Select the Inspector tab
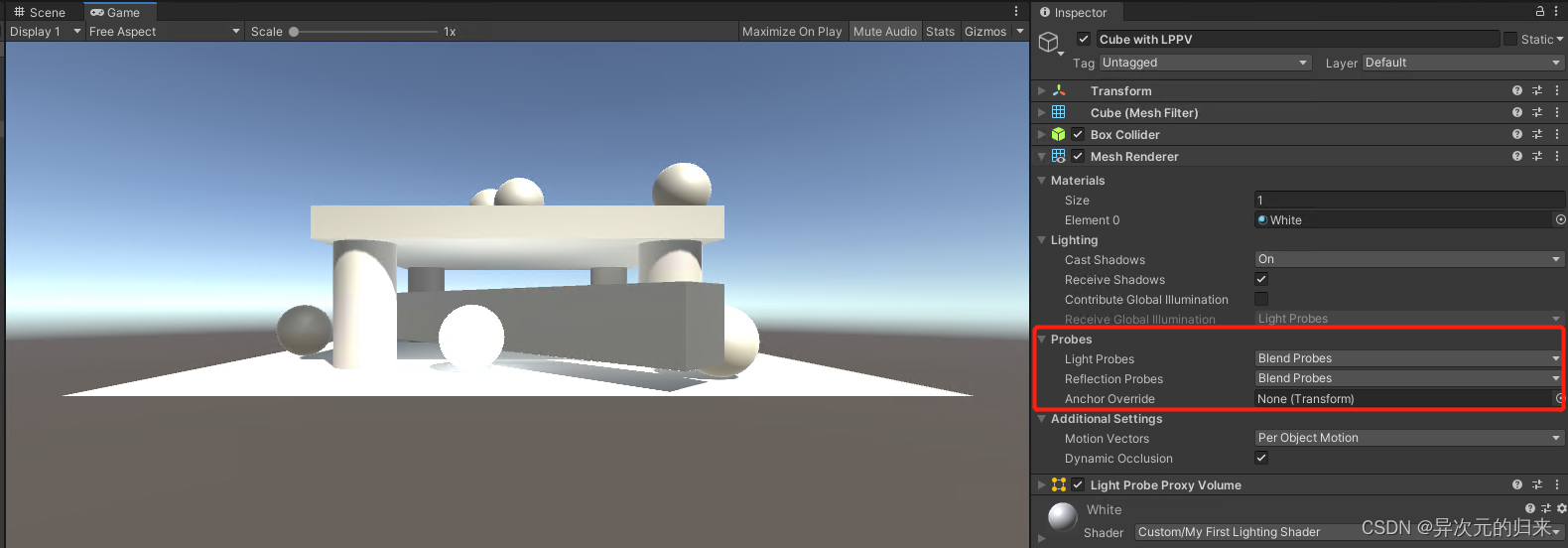 [x=1074, y=12]
